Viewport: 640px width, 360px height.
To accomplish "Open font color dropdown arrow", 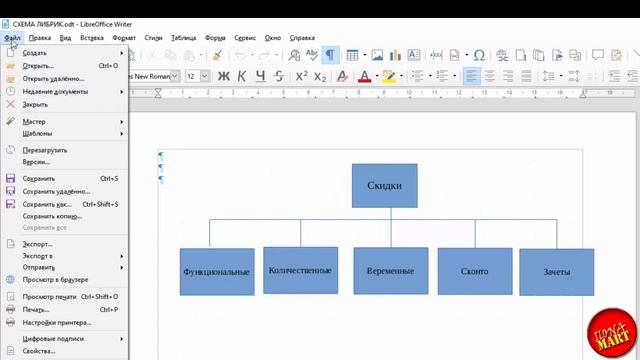I will (x=377, y=76).
